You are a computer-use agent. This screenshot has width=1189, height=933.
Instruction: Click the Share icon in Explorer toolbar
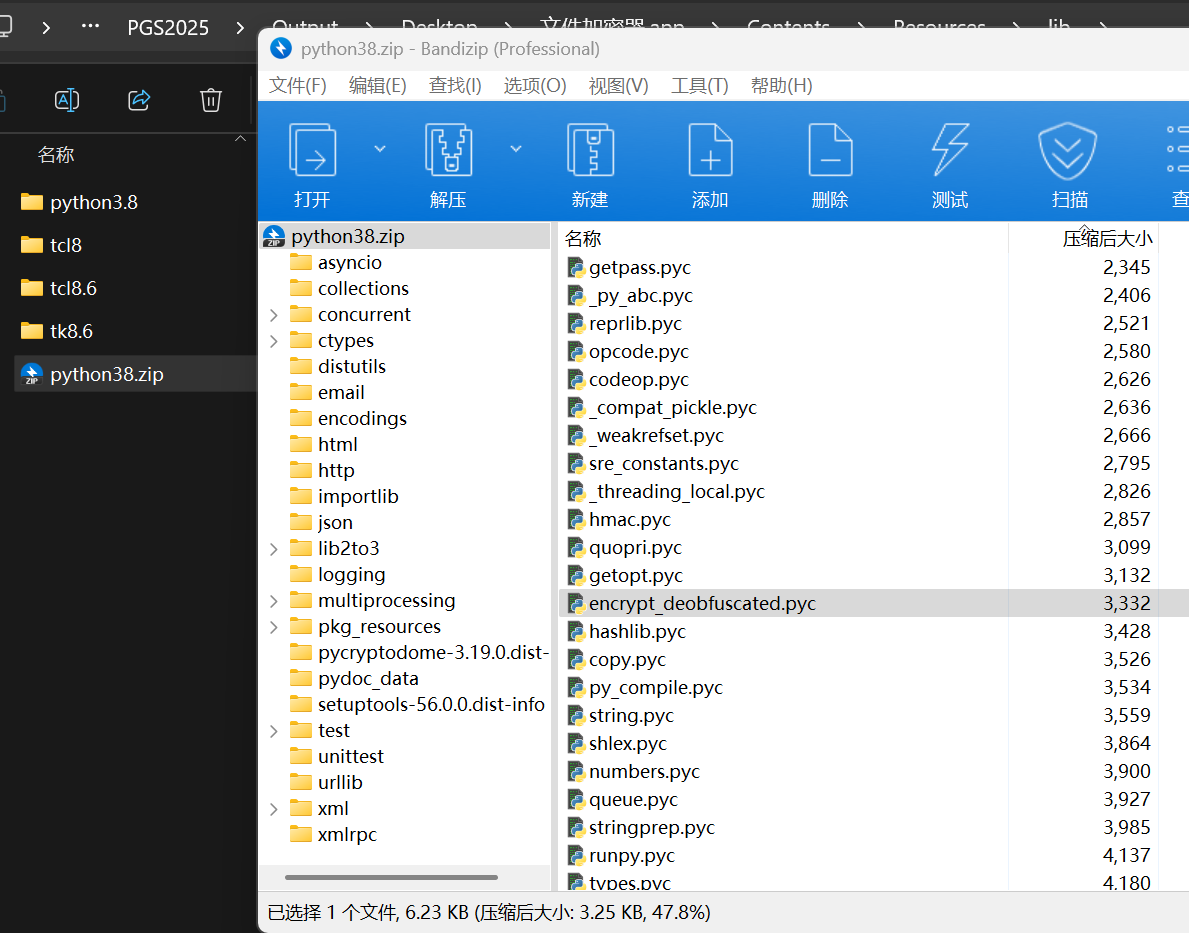click(x=139, y=100)
